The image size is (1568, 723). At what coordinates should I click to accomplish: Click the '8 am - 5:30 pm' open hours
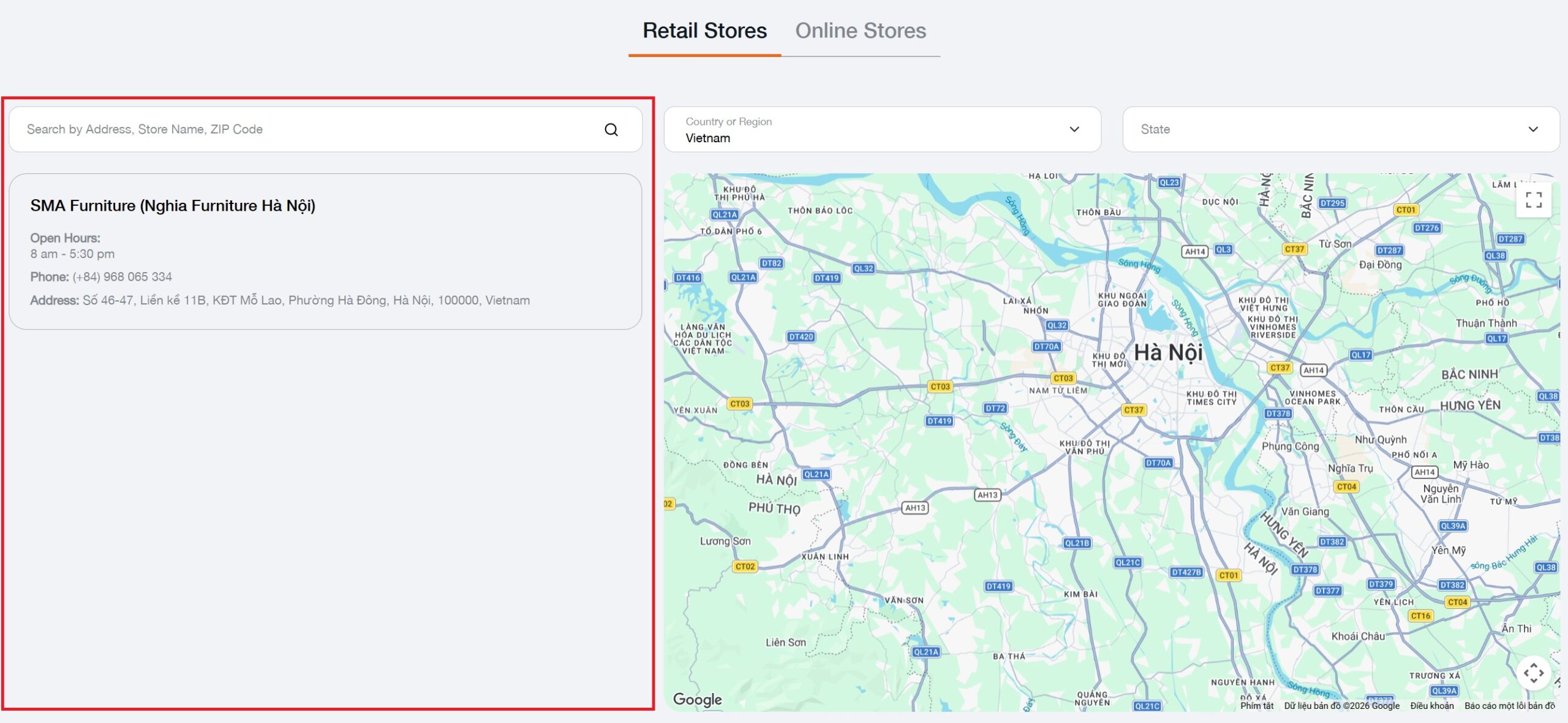coord(72,254)
